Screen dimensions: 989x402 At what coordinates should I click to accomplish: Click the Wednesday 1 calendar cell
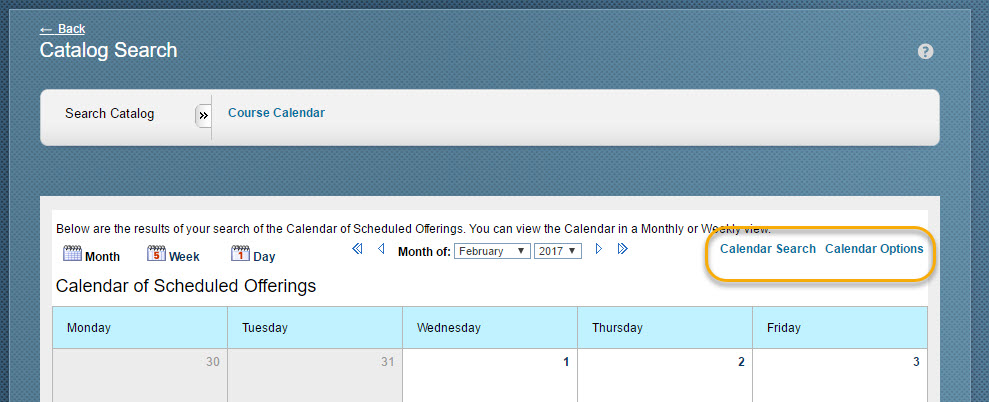point(490,375)
